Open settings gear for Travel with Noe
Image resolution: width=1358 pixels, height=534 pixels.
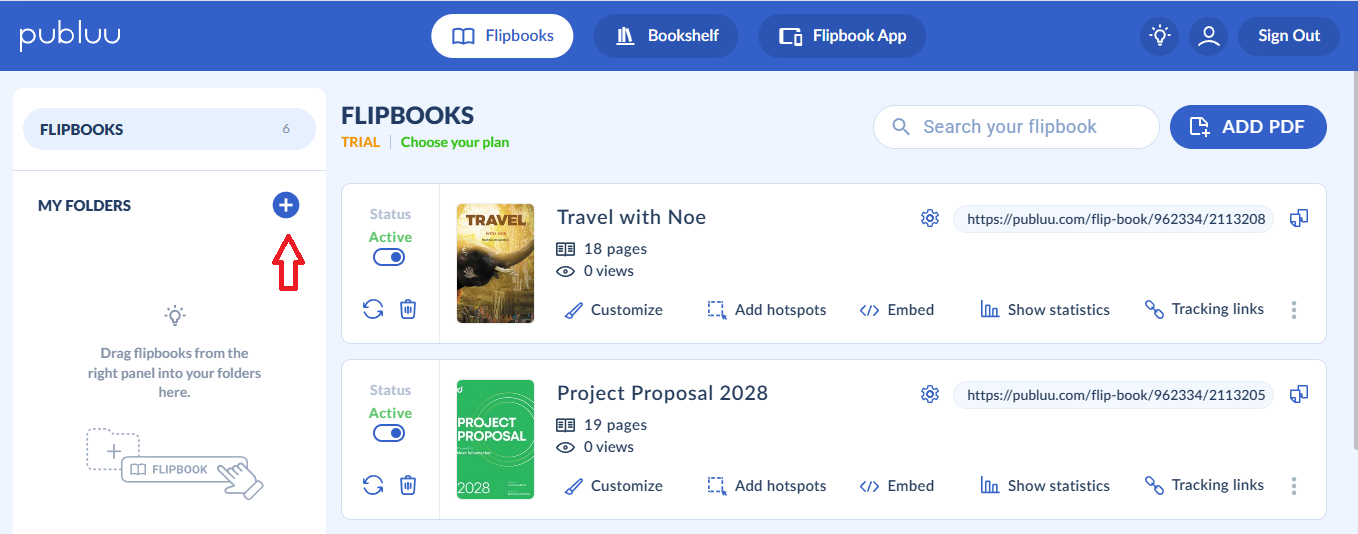coord(930,218)
